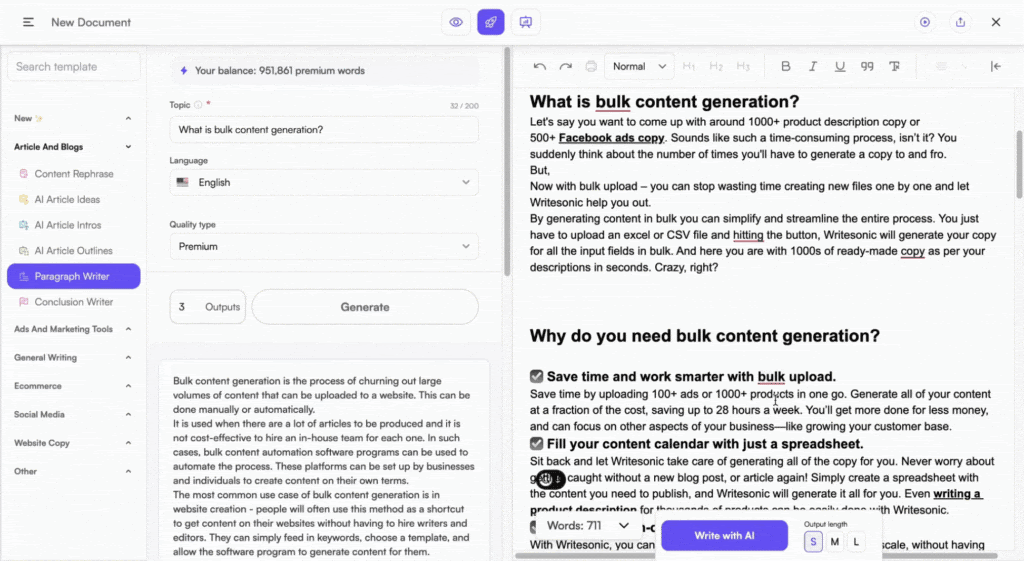Click the 3 Outputs number field
Screen dimensions: 1024x561
coord(208,307)
